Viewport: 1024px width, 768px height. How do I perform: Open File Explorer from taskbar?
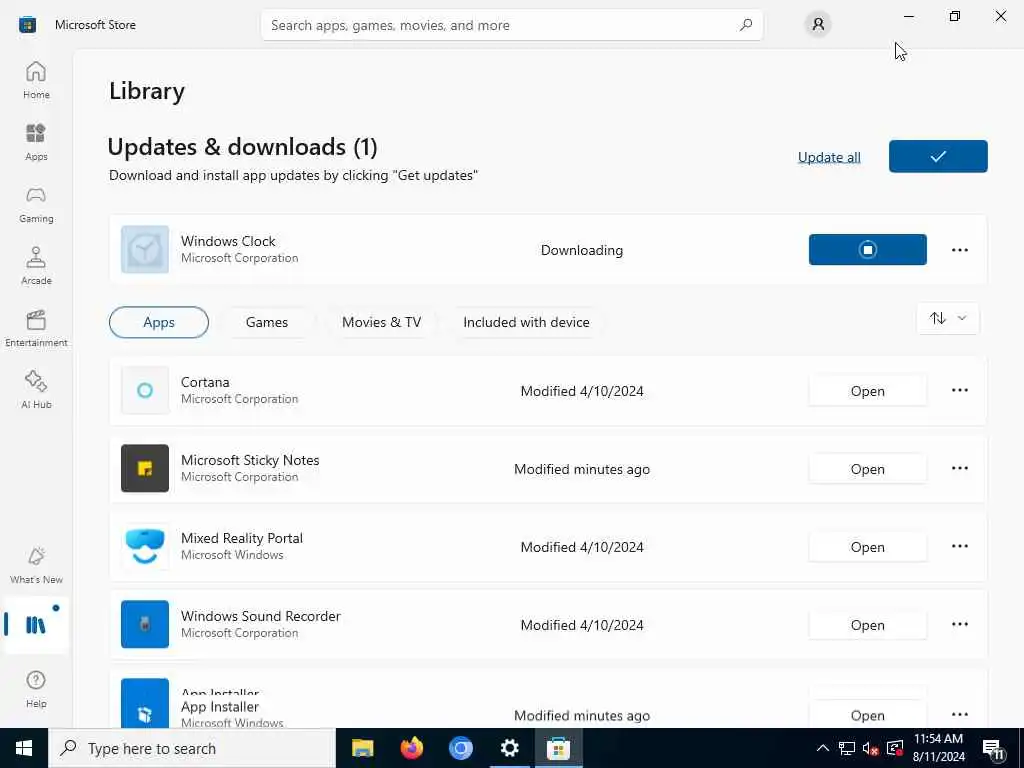(362, 748)
